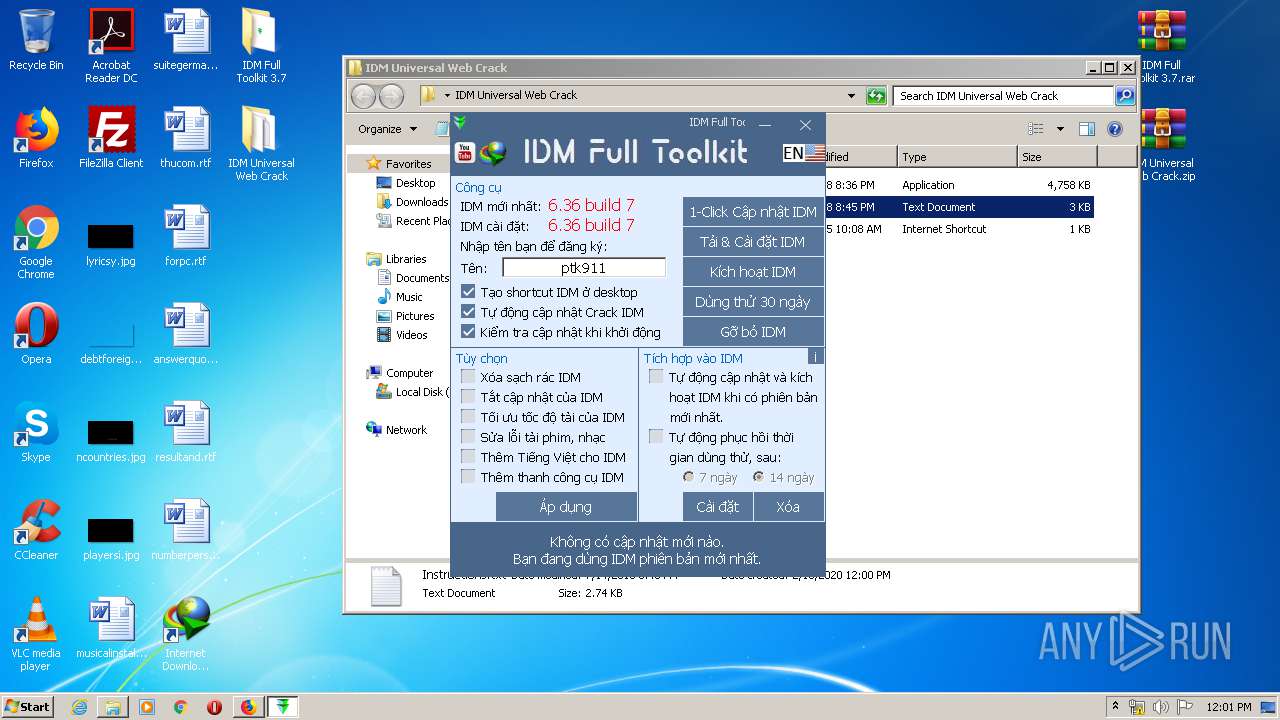The width and height of the screenshot is (1280, 720).
Task: Click the IDM globe logo in toolkit header
Action: tap(493, 153)
